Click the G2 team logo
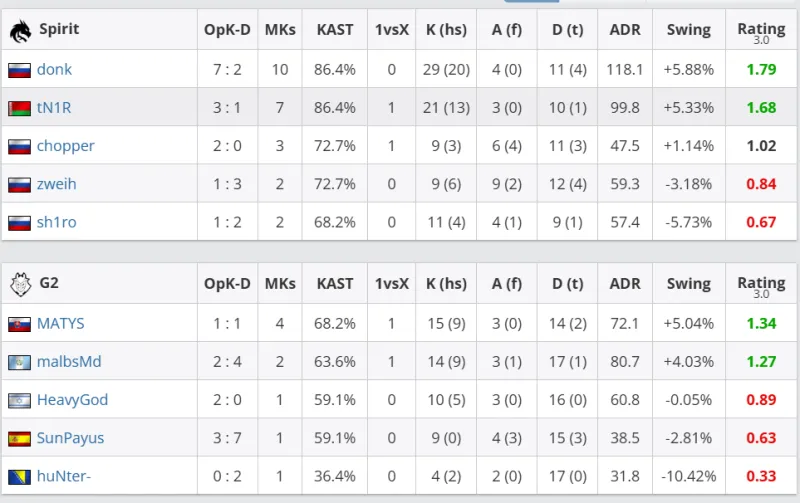The width and height of the screenshot is (800, 503). tap(20, 284)
